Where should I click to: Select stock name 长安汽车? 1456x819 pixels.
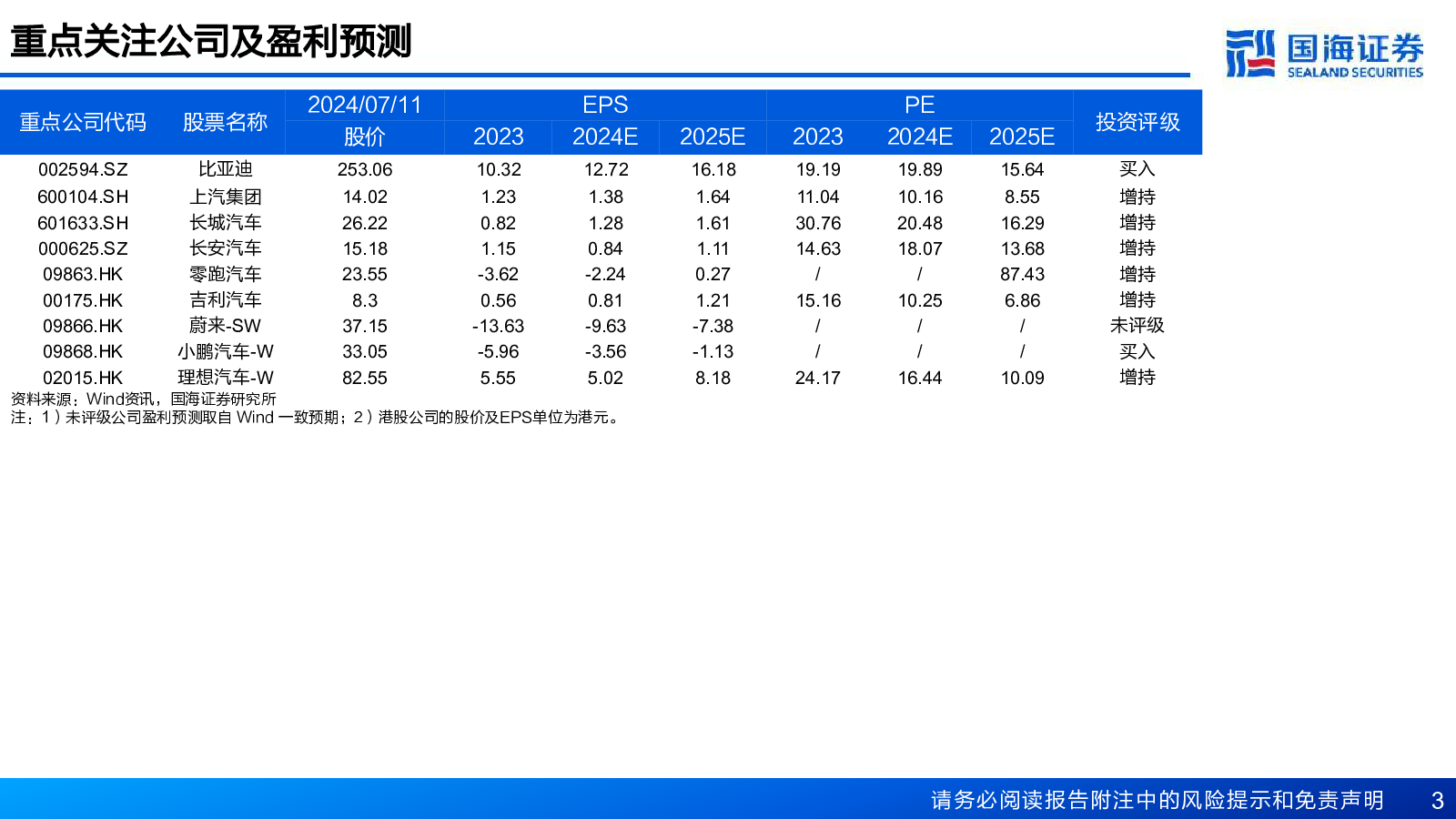pos(225,248)
